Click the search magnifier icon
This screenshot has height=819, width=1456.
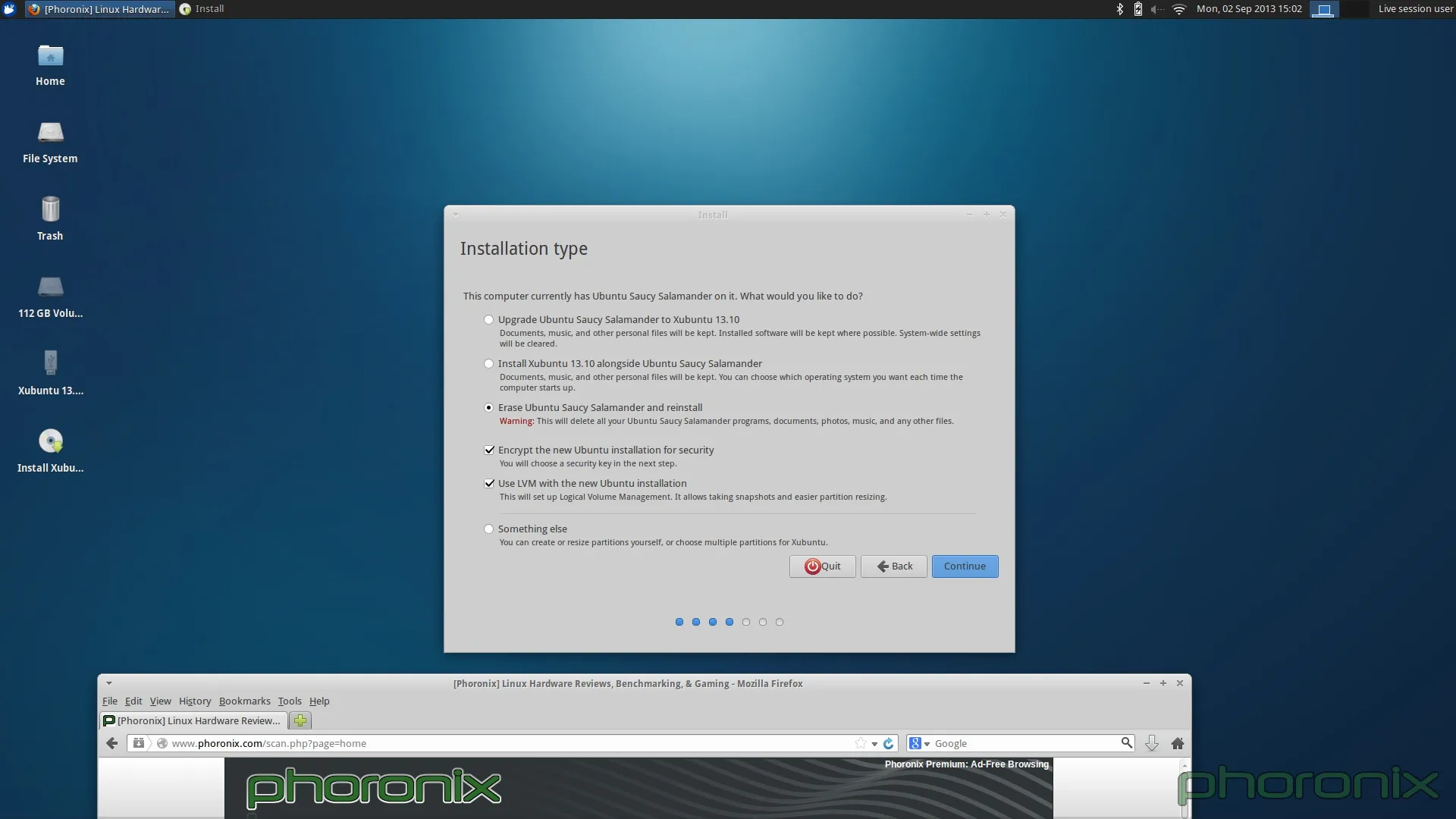[x=1126, y=743]
